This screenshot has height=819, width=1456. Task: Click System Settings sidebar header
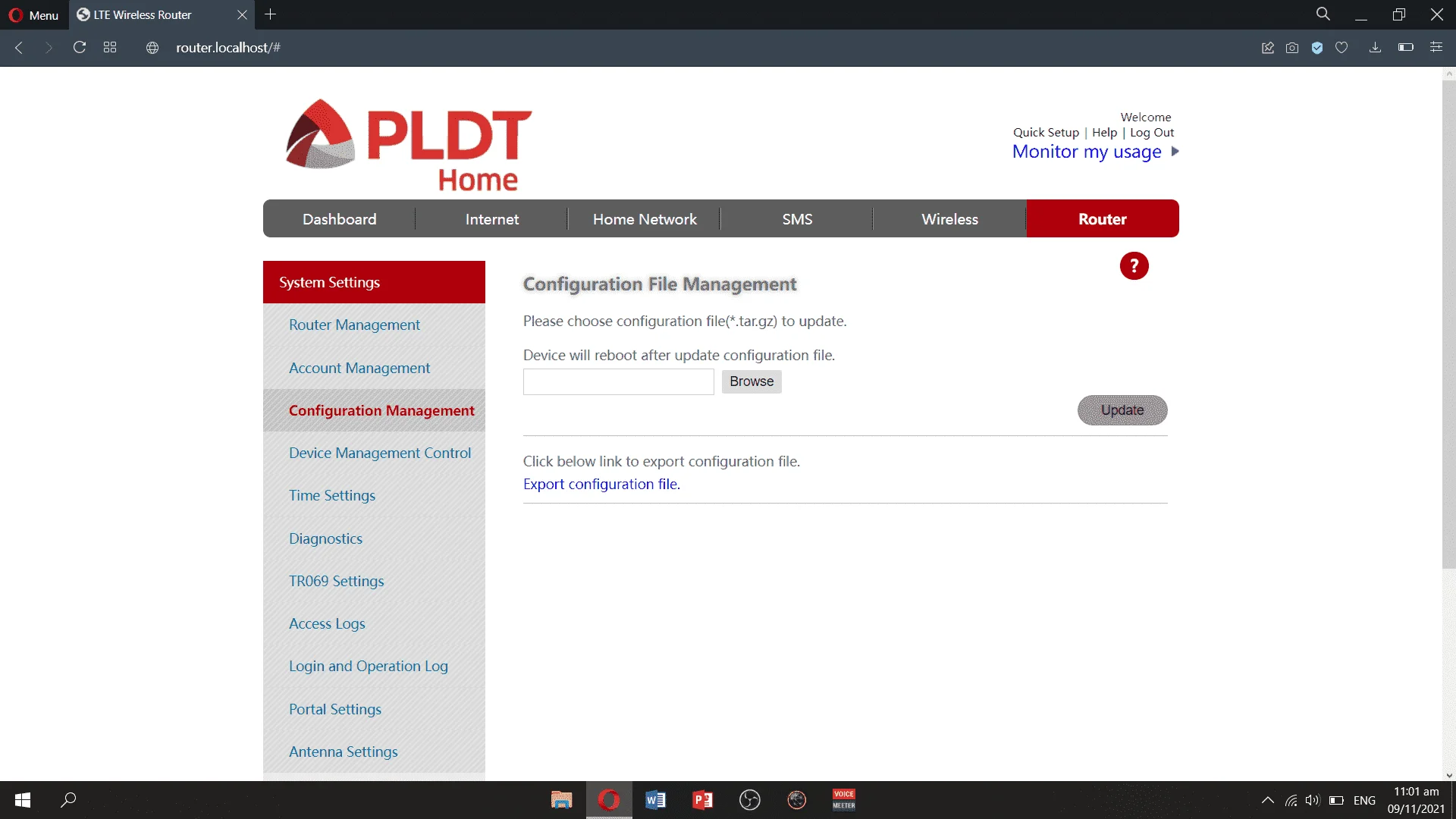[x=374, y=282]
